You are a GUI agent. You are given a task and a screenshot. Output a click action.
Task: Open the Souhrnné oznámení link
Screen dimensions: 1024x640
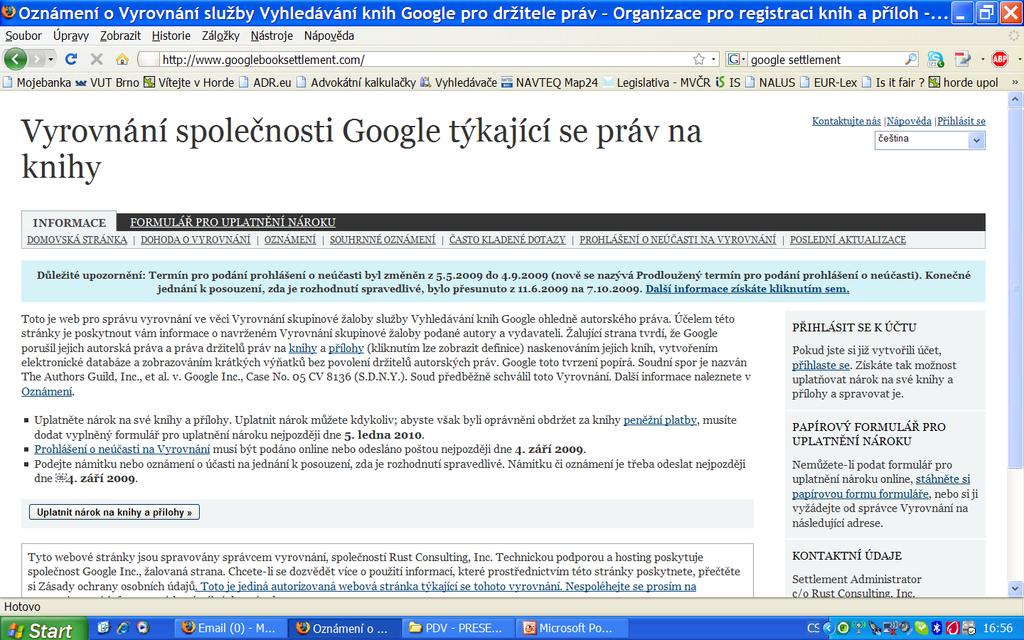382,240
